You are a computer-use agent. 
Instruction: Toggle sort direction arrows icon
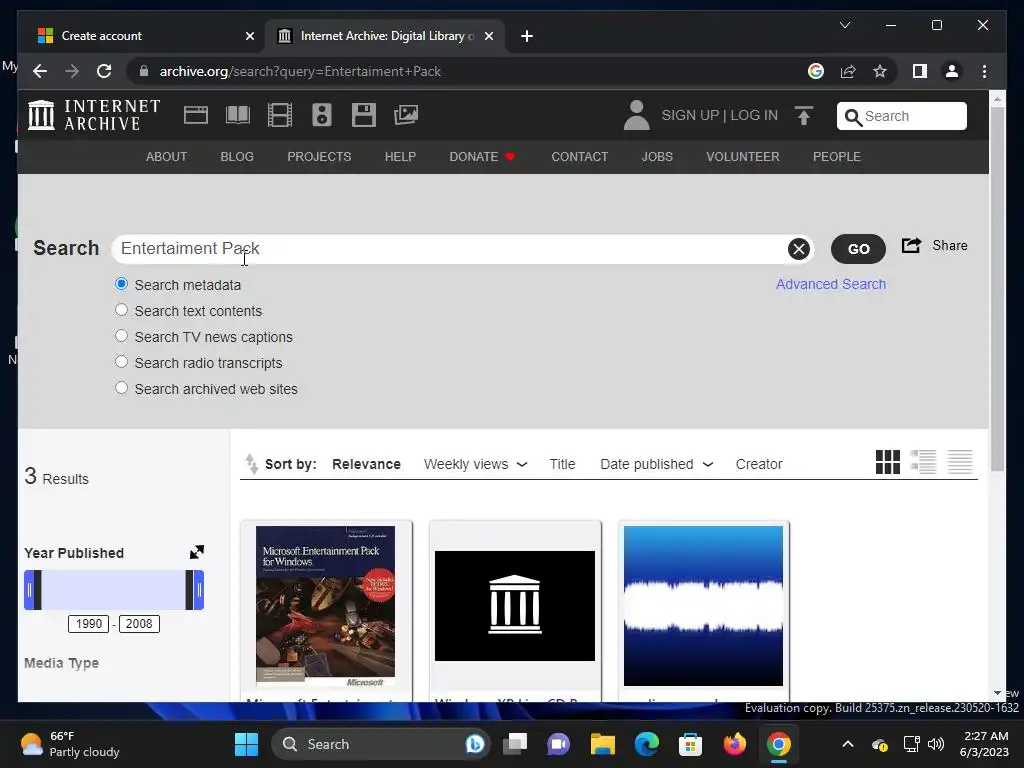251,464
